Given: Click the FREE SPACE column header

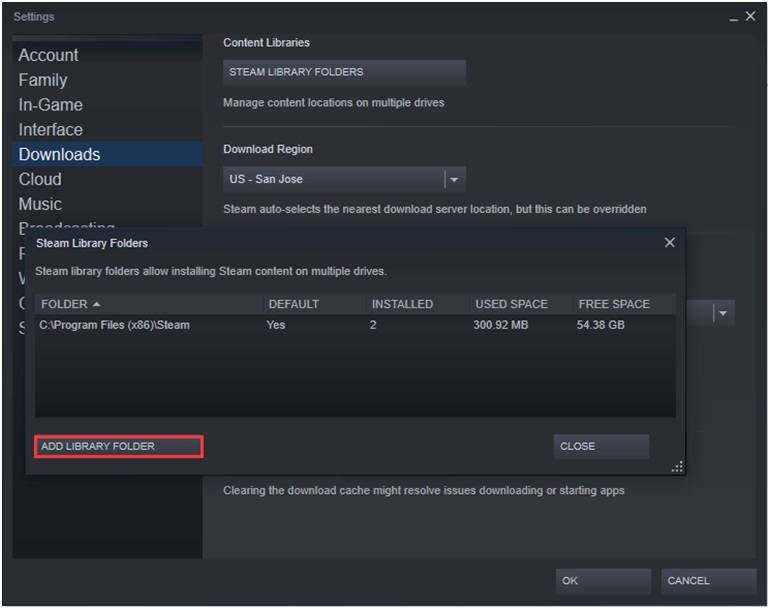Looking at the screenshot, I should 625,304.
